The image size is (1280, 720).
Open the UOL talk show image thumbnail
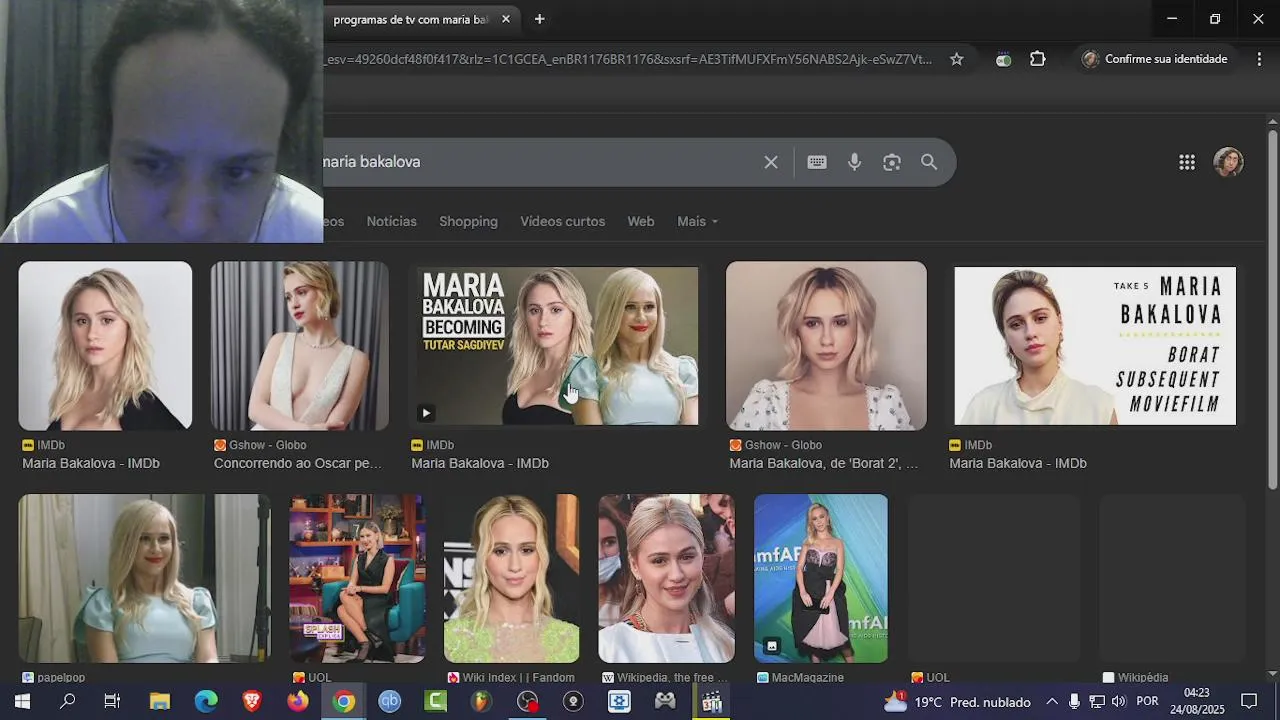tap(357, 578)
